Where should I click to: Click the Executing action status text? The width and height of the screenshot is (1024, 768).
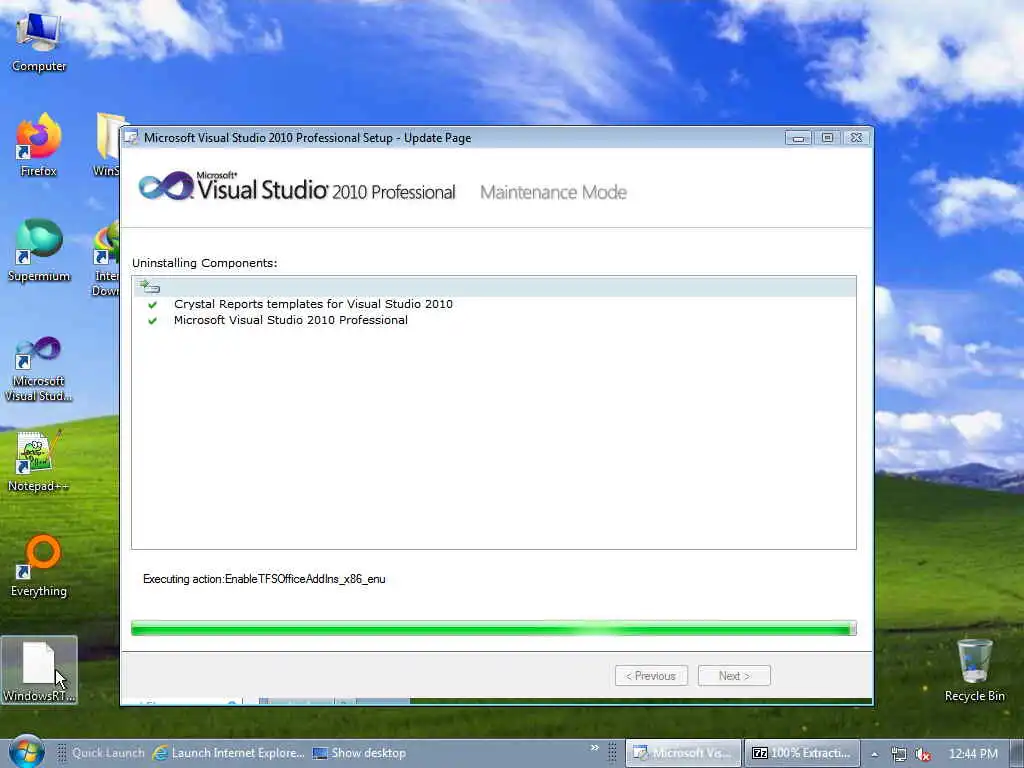[264, 579]
